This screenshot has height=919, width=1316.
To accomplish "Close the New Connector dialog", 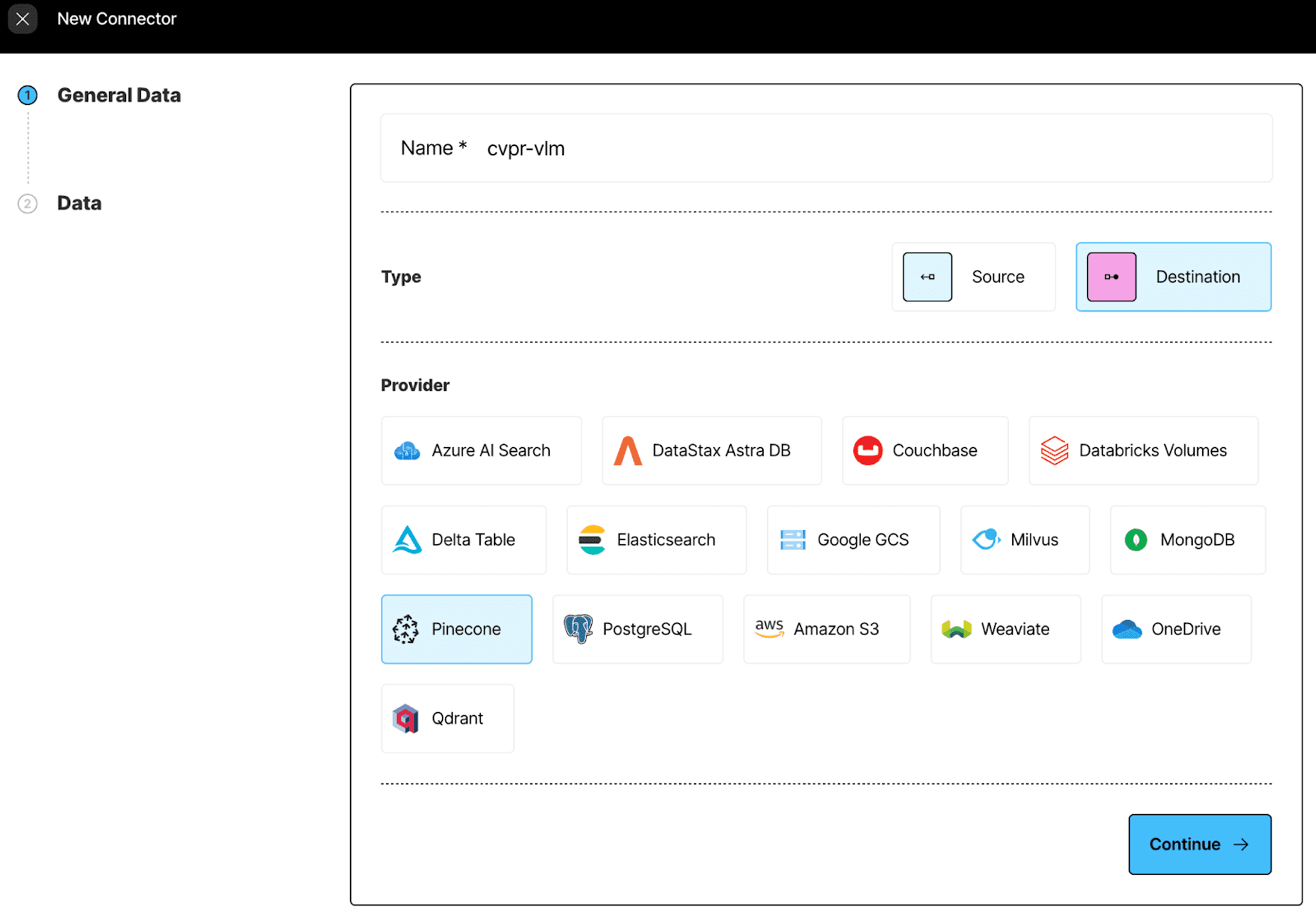I will click(x=22, y=19).
